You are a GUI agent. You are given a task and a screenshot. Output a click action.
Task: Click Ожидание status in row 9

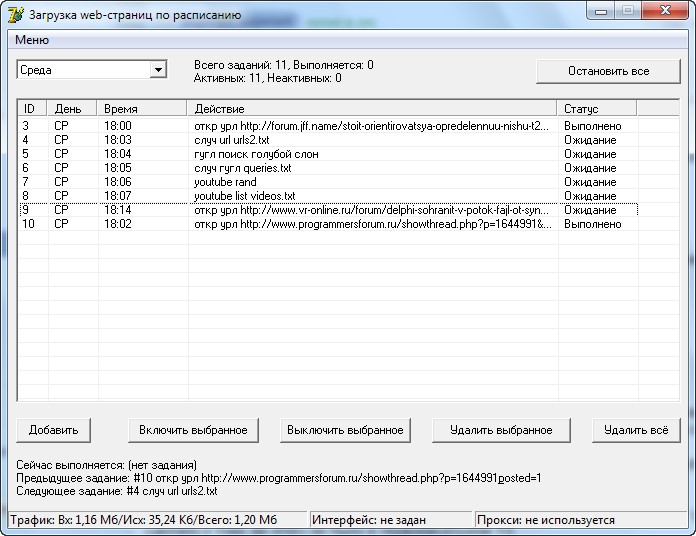click(x=590, y=210)
